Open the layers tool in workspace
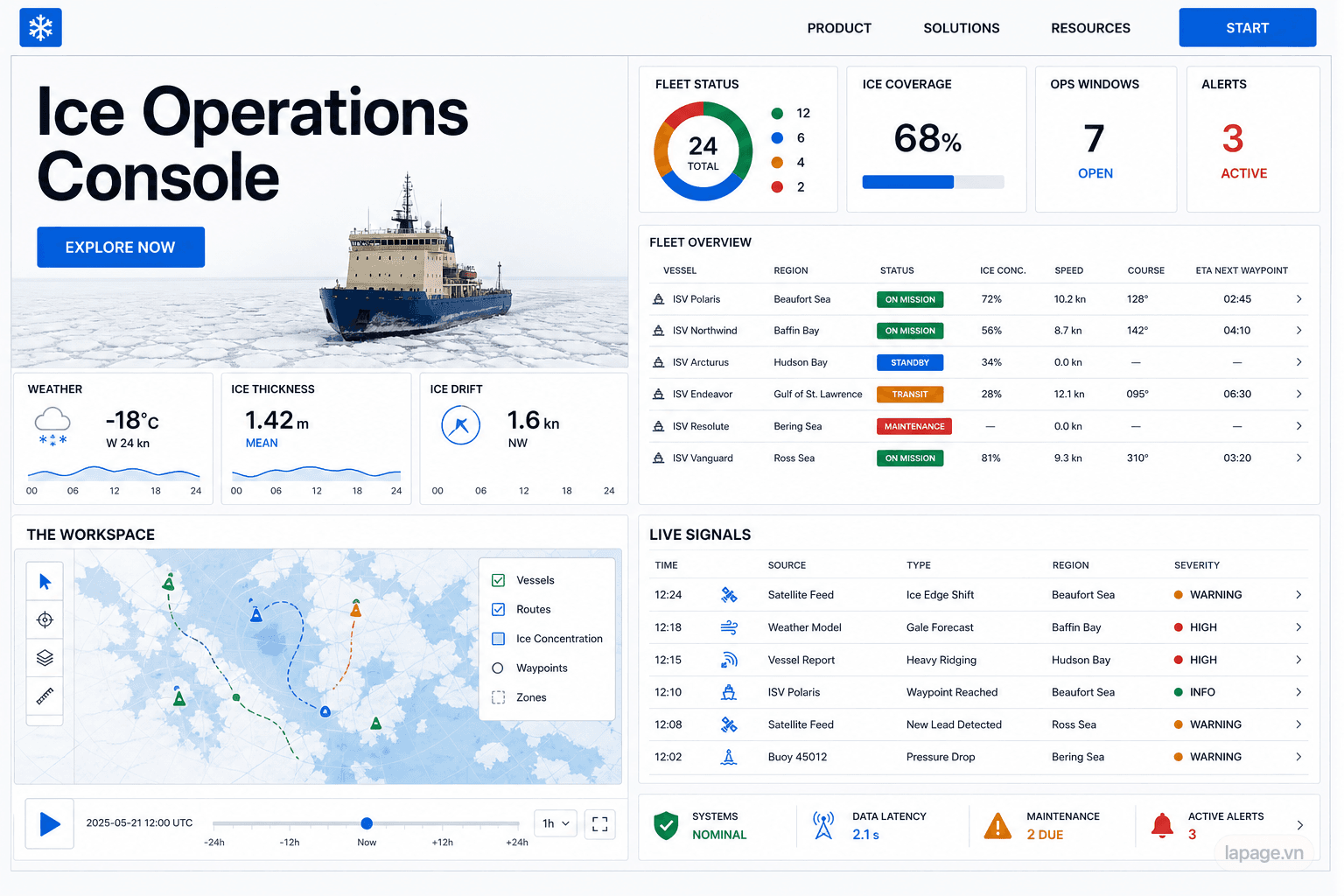The image size is (1344, 896). tap(45, 657)
